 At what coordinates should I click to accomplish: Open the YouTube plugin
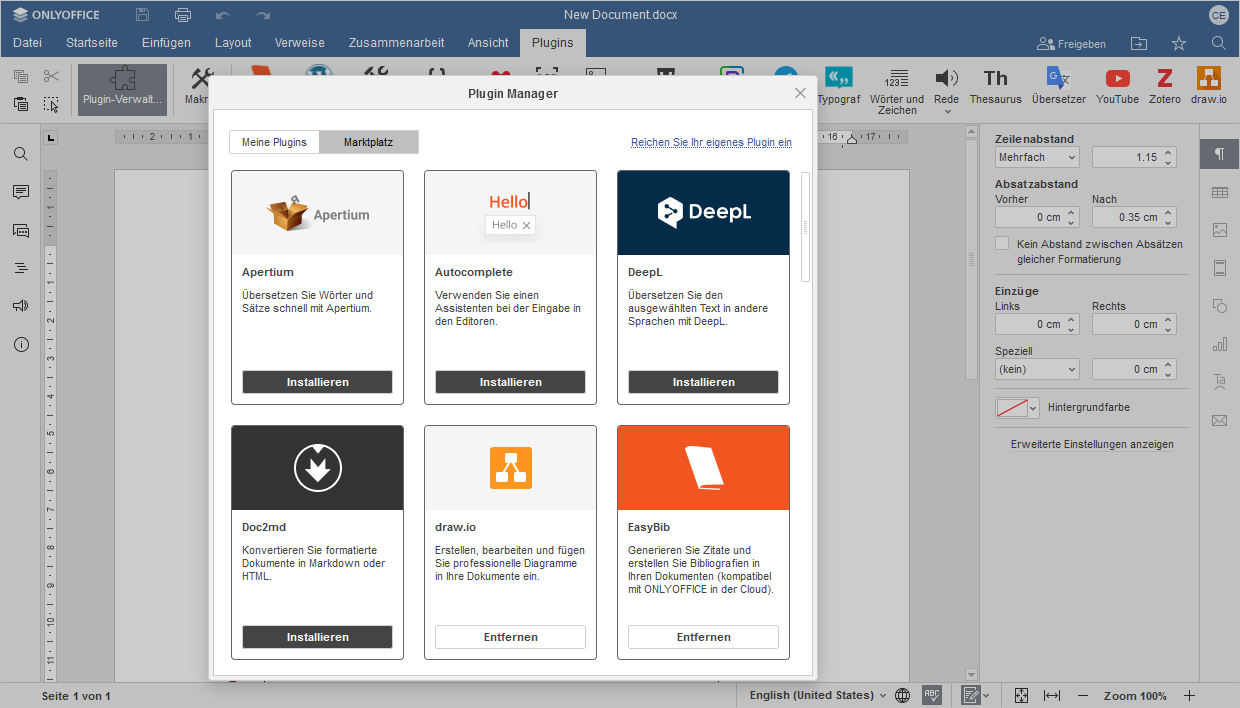pyautogui.click(x=1117, y=87)
